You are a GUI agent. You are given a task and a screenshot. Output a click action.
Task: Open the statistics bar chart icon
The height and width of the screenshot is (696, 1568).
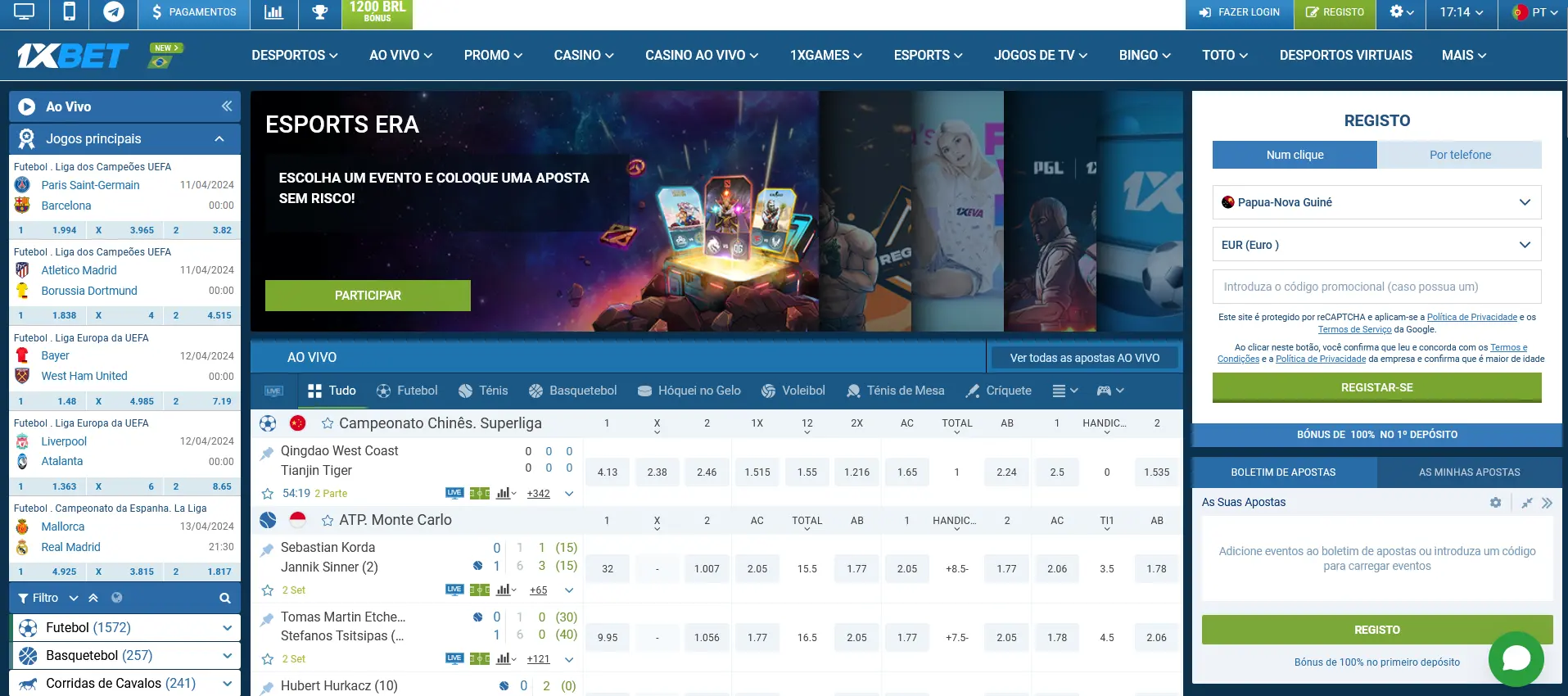pyautogui.click(x=273, y=12)
